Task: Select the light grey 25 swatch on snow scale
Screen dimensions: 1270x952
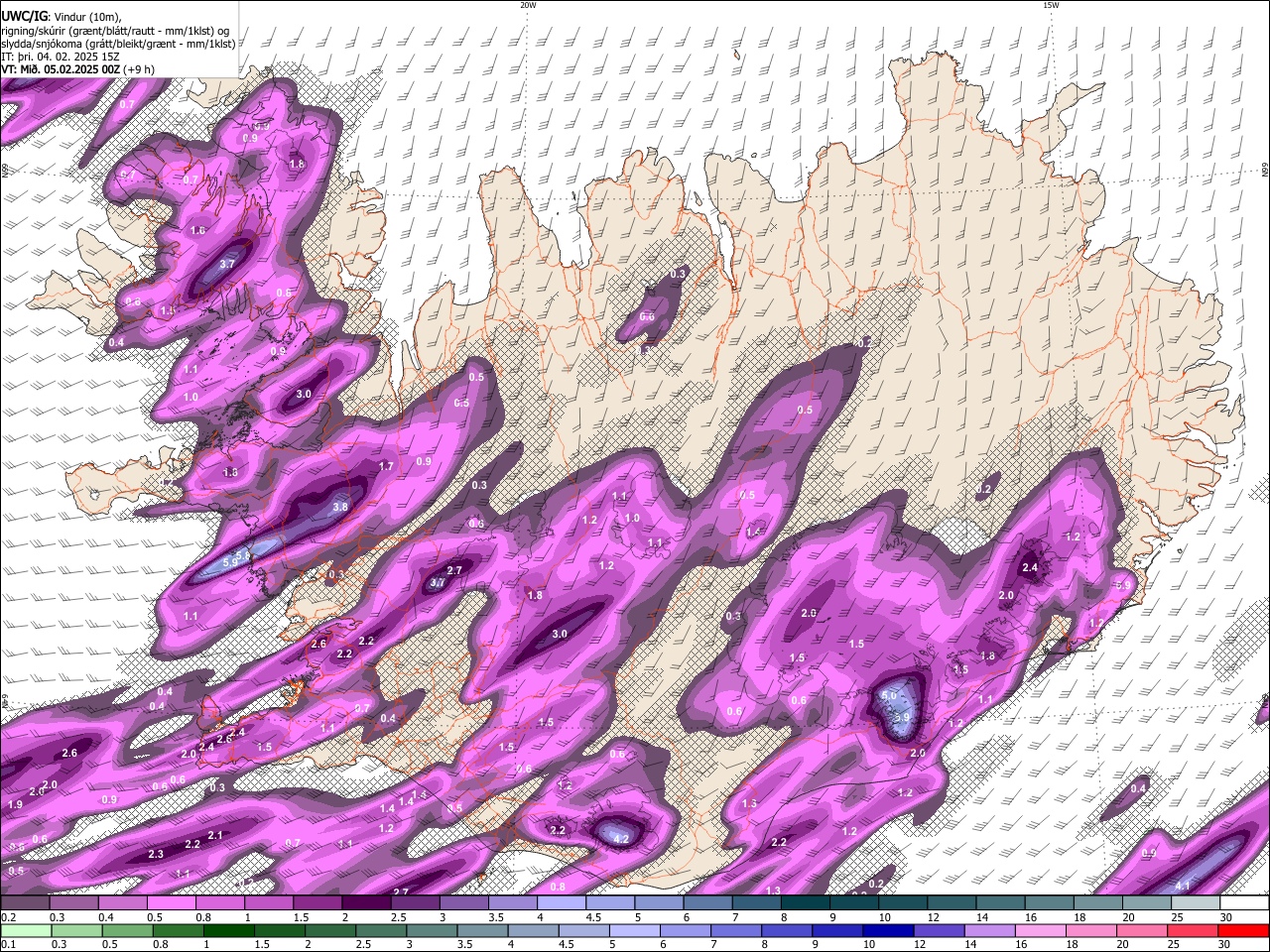Action: pos(1196,903)
